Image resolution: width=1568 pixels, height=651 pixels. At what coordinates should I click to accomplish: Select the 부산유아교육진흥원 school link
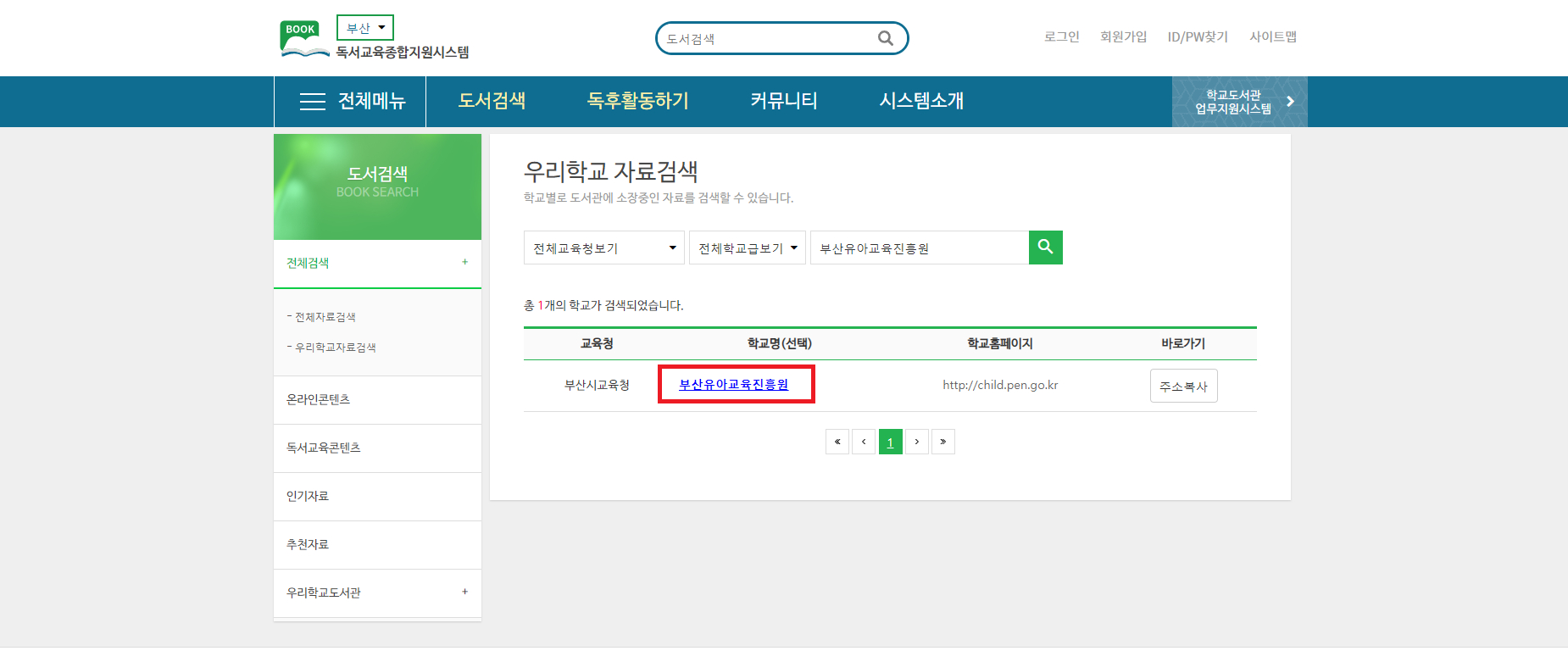point(734,385)
